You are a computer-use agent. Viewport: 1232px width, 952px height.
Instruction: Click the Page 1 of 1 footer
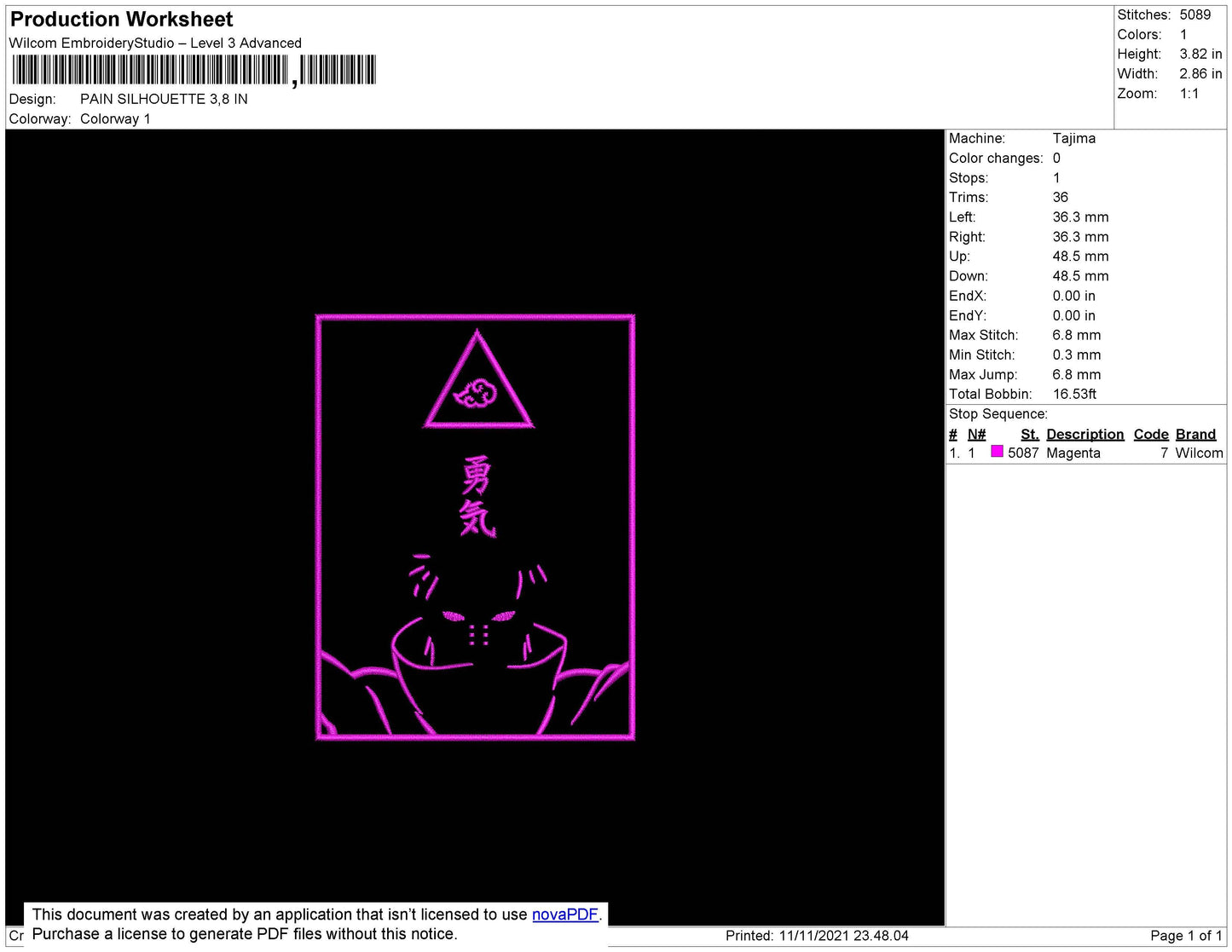coord(1186,936)
